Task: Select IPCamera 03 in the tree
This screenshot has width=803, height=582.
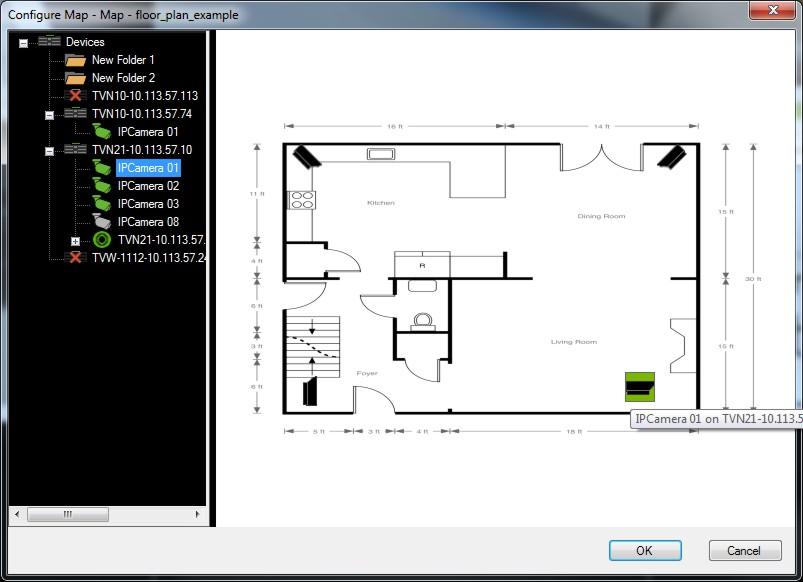Action: point(148,203)
